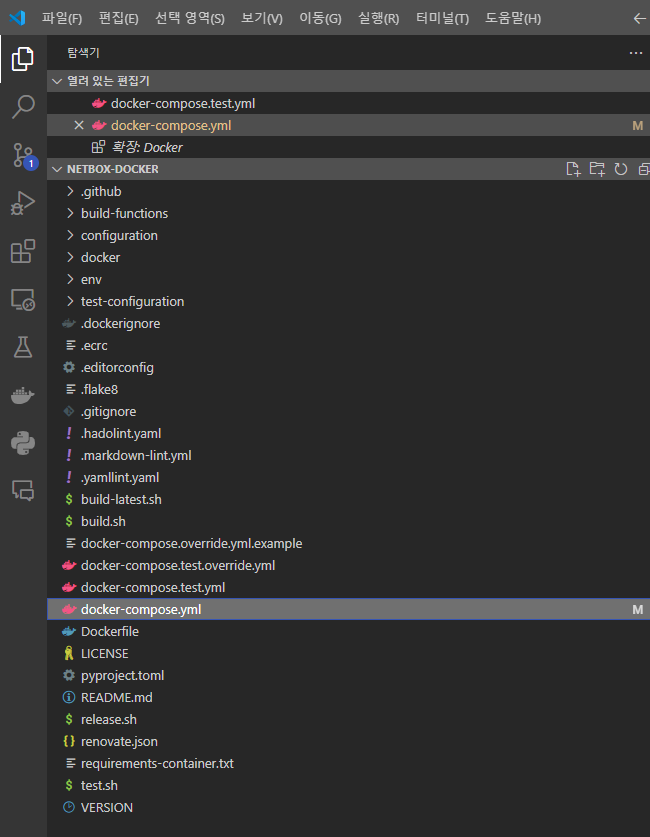Viewport: 650px width, 837px height.
Task: Open the .ecrc file
Action: (x=348, y=345)
